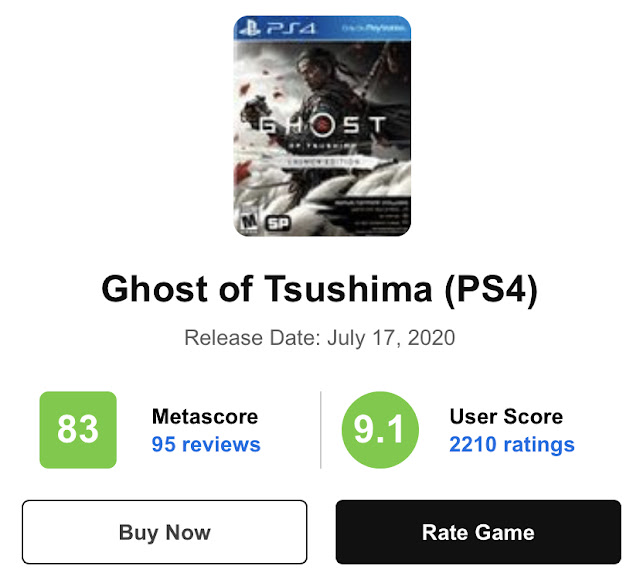This screenshot has width=640, height=587.
Task: Open the 2210 ratings link
Action: point(512,444)
